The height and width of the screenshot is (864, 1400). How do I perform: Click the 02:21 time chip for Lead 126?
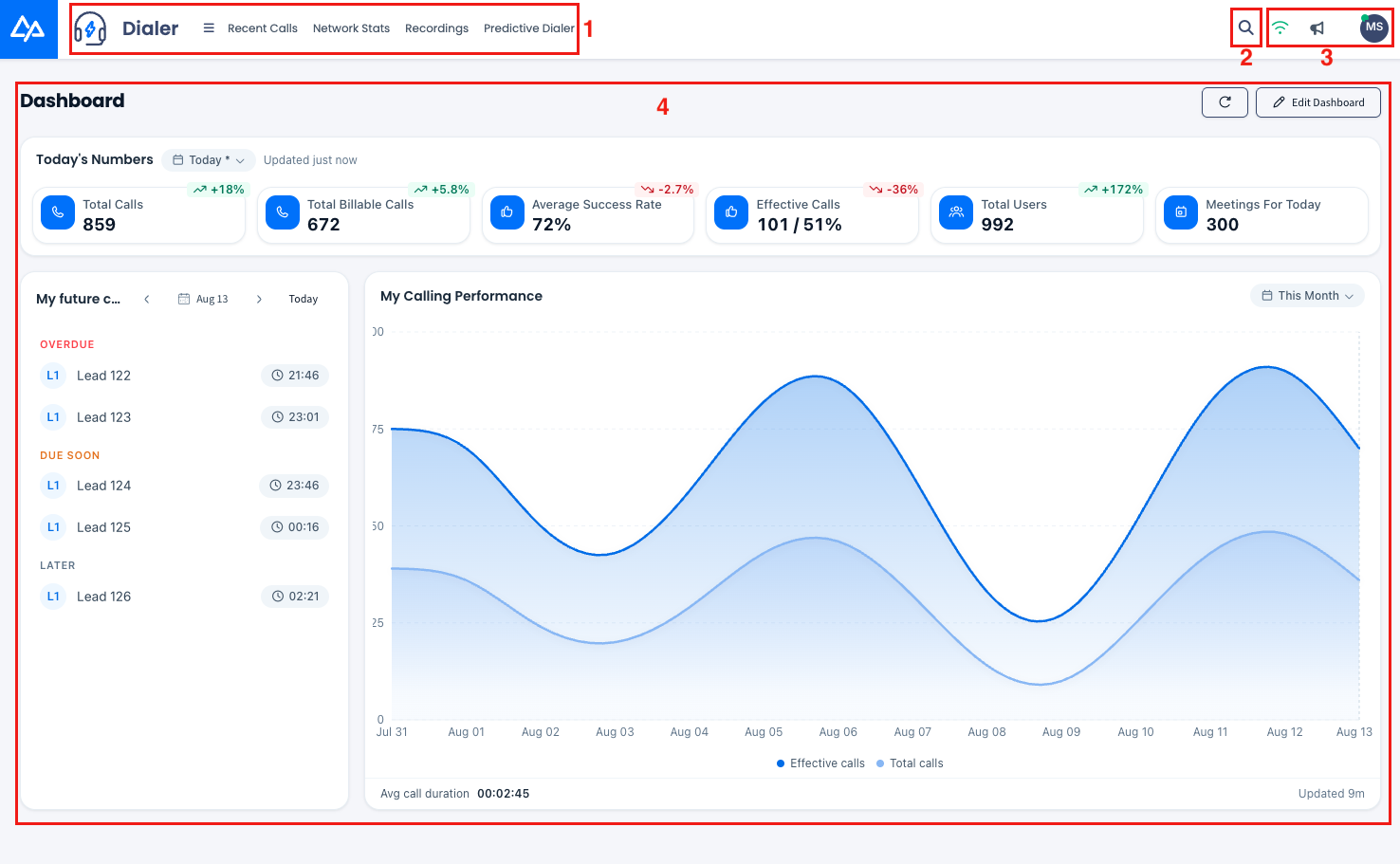pyautogui.click(x=295, y=597)
